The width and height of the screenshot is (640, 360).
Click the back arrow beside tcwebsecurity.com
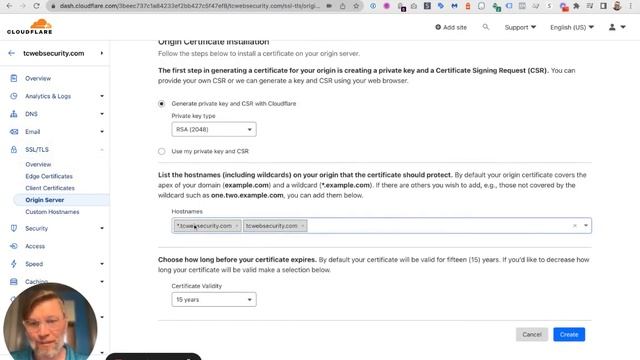point(11,53)
